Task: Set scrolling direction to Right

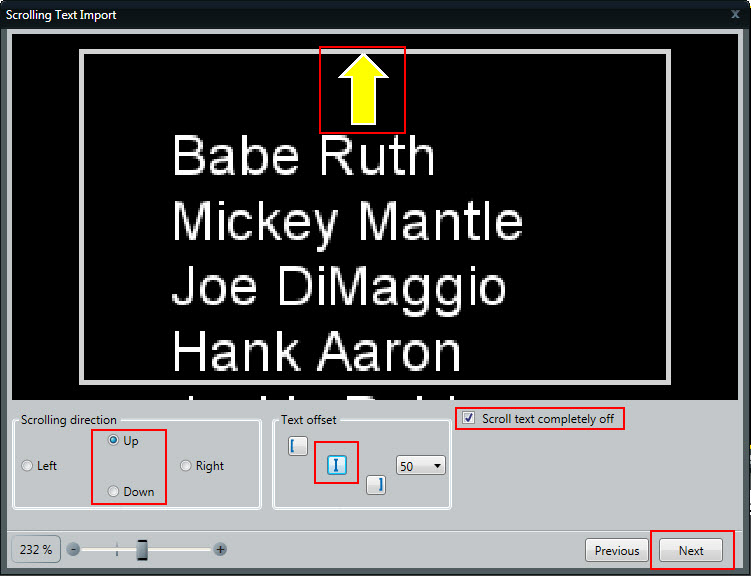Action: (186, 466)
